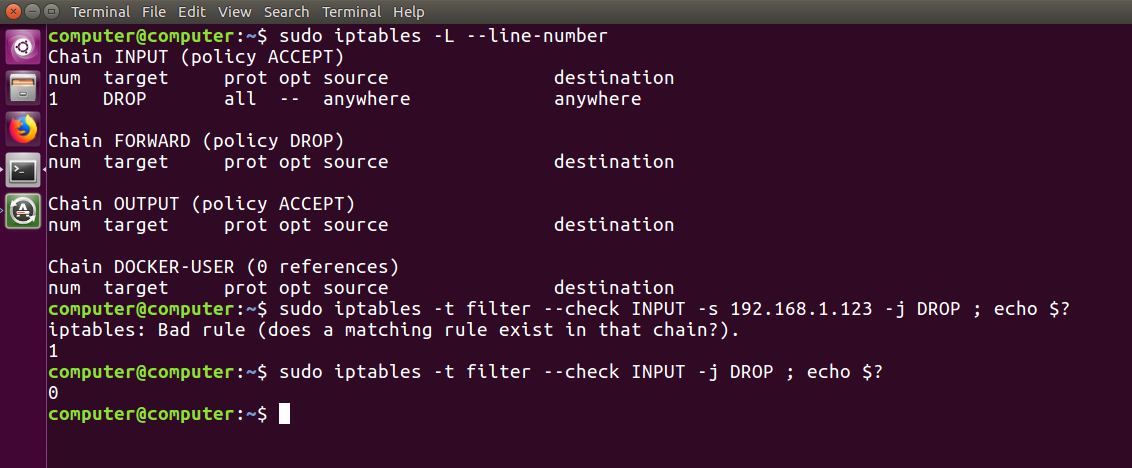Maximize the Terminal window
Viewport: 1132px width, 468px height.
click(x=49, y=12)
